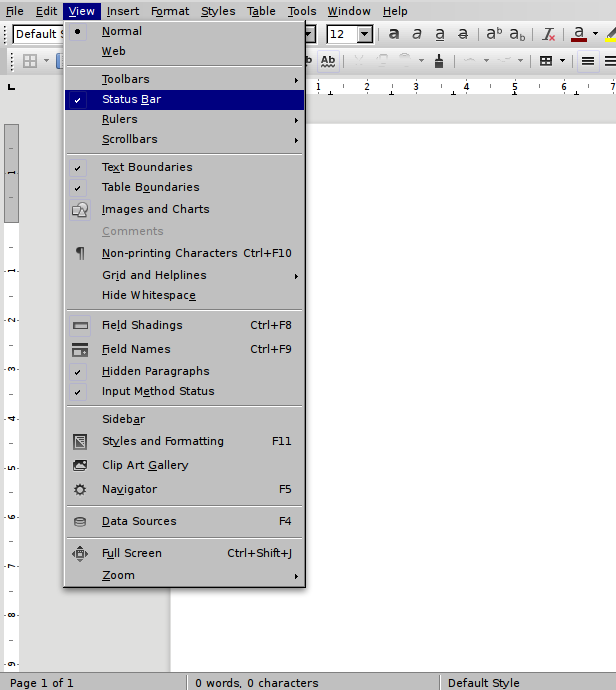Expand the Toolbars submenu

click(x=184, y=79)
